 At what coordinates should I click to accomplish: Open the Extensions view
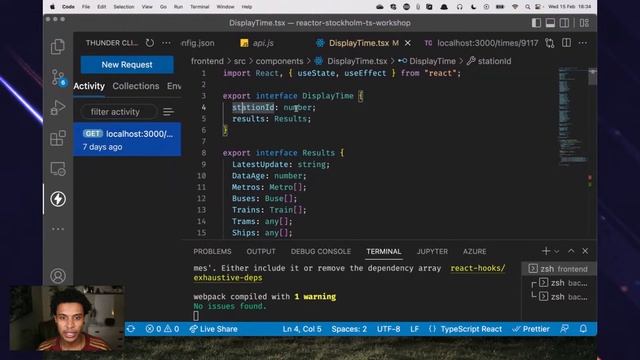pyautogui.click(x=58, y=138)
